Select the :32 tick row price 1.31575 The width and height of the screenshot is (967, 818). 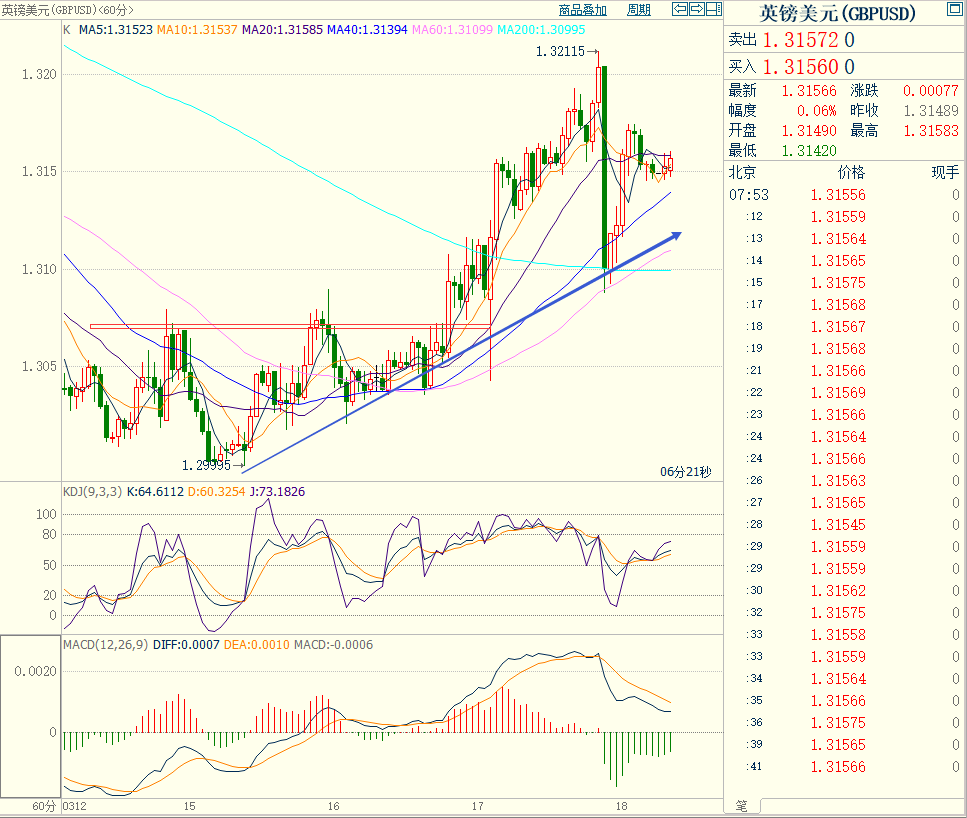click(x=838, y=613)
